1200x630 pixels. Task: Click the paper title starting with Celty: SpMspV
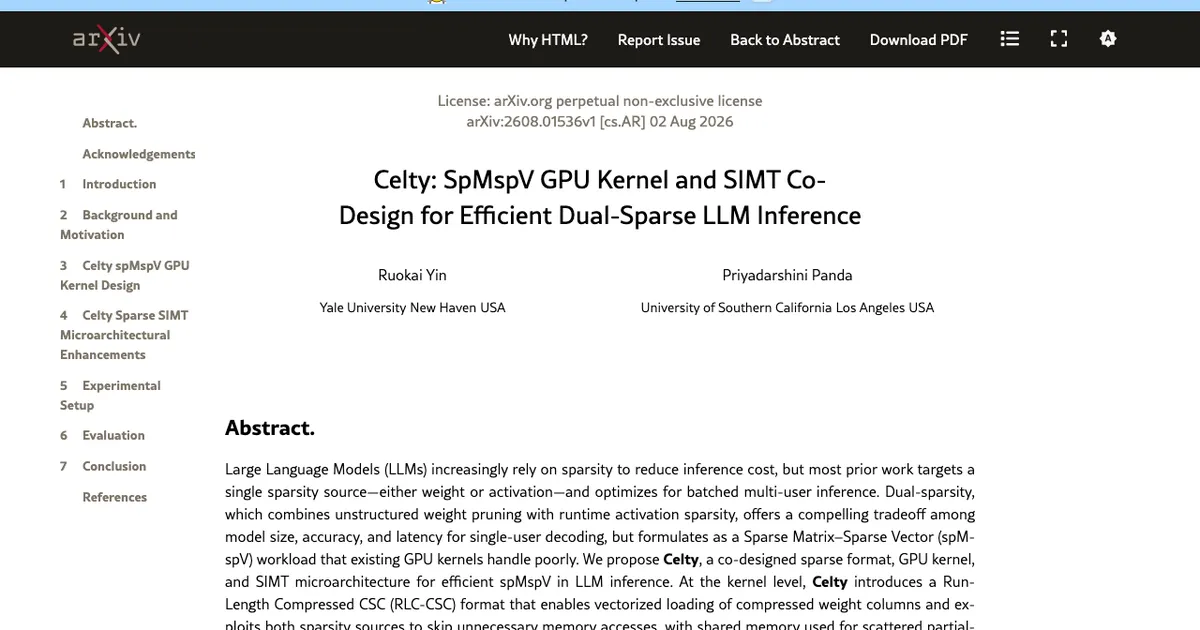[600, 197]
